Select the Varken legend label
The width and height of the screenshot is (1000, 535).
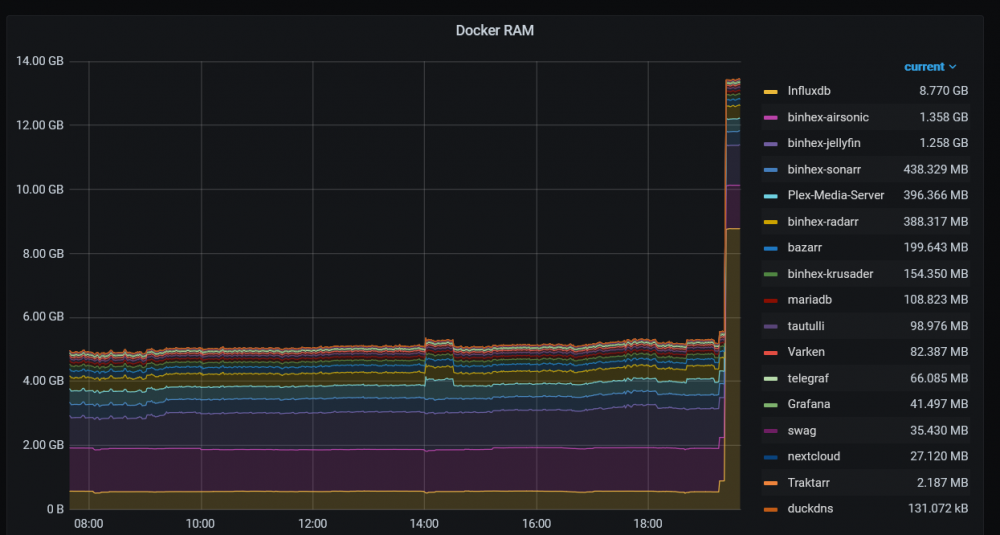pyautogui.click(x=806, y=352)
